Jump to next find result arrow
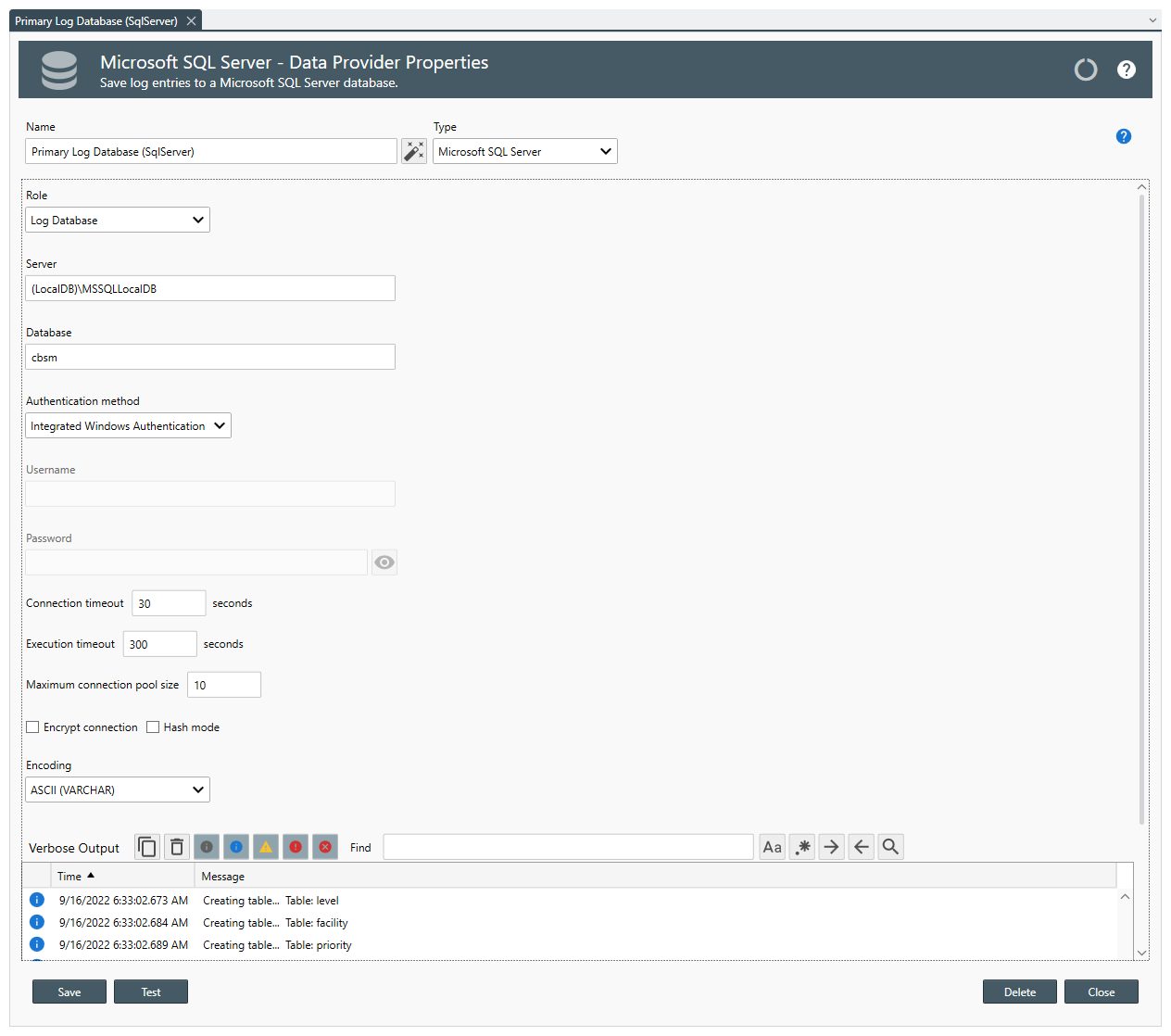The width and height of the screenshot is (1171, 1036). point(832,847)
